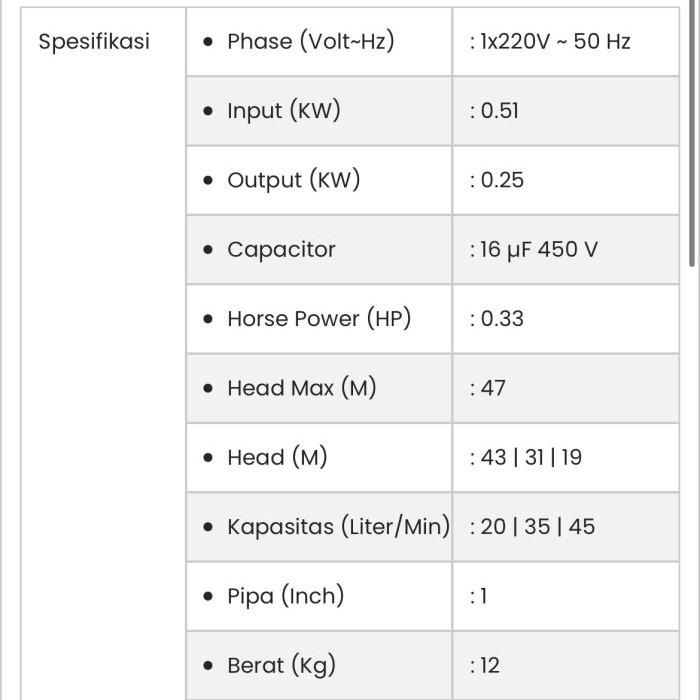This screenshot has width=700, height=700.
Task: Select the Head (M) row label
Action: tap(277, 458)
